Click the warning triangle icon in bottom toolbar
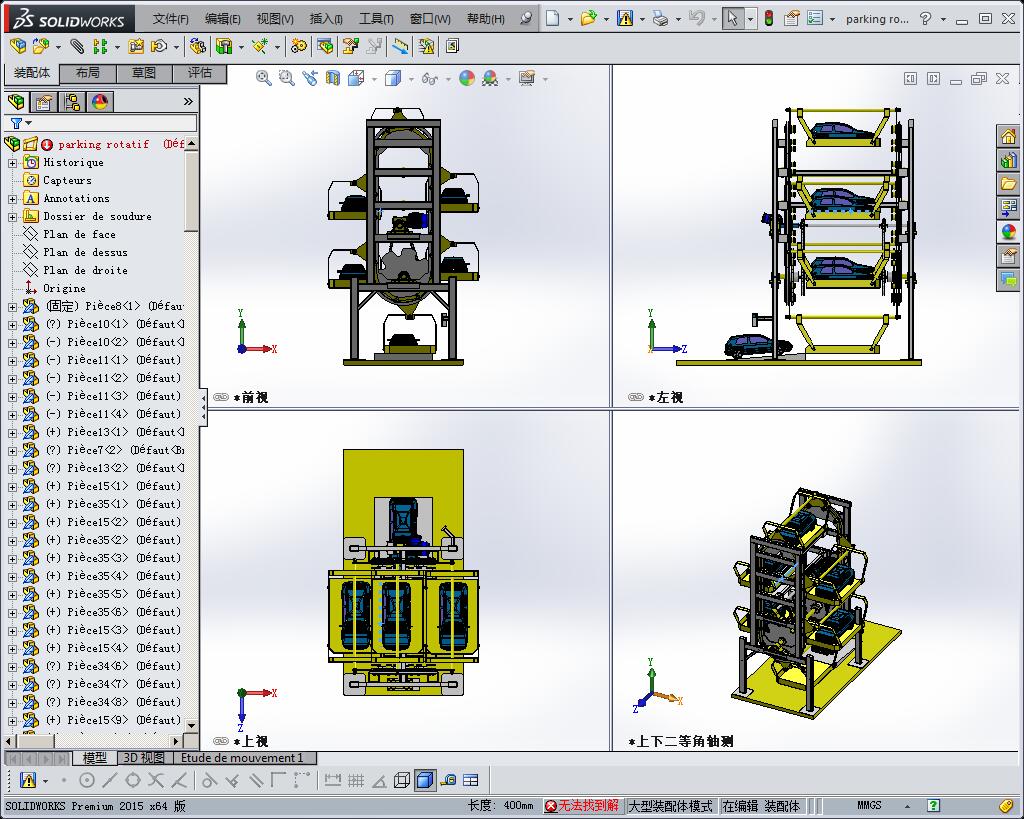The height and width of the screenshot is (819, 1024). pos(28,780)
